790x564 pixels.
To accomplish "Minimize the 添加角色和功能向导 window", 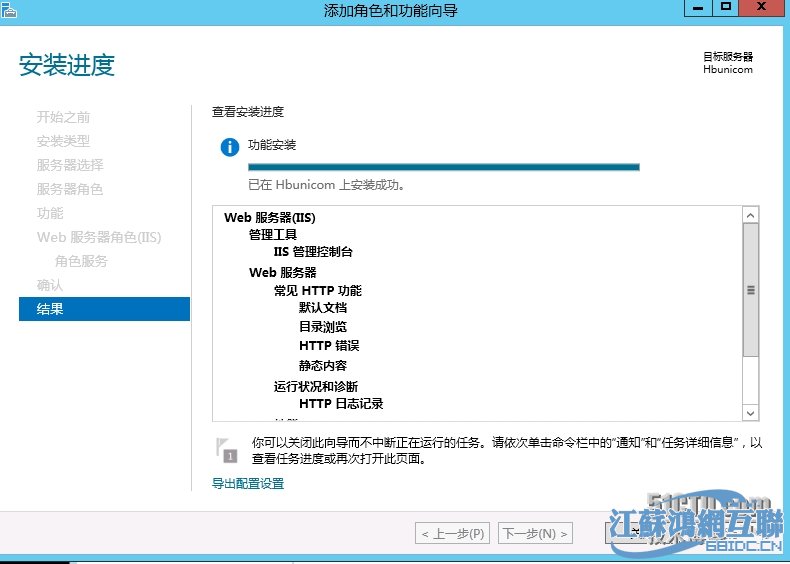I will pyautogui.click(x=698, y=8).
